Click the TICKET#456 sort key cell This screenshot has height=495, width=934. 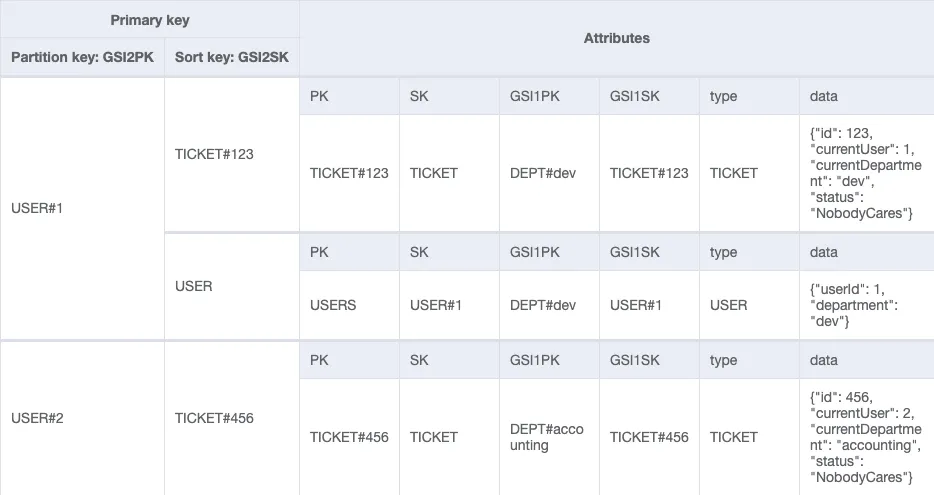coord(232,418)
